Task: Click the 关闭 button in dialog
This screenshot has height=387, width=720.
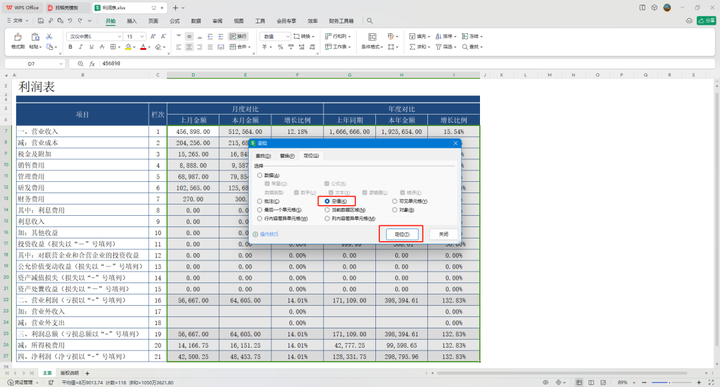Action: 443,234
